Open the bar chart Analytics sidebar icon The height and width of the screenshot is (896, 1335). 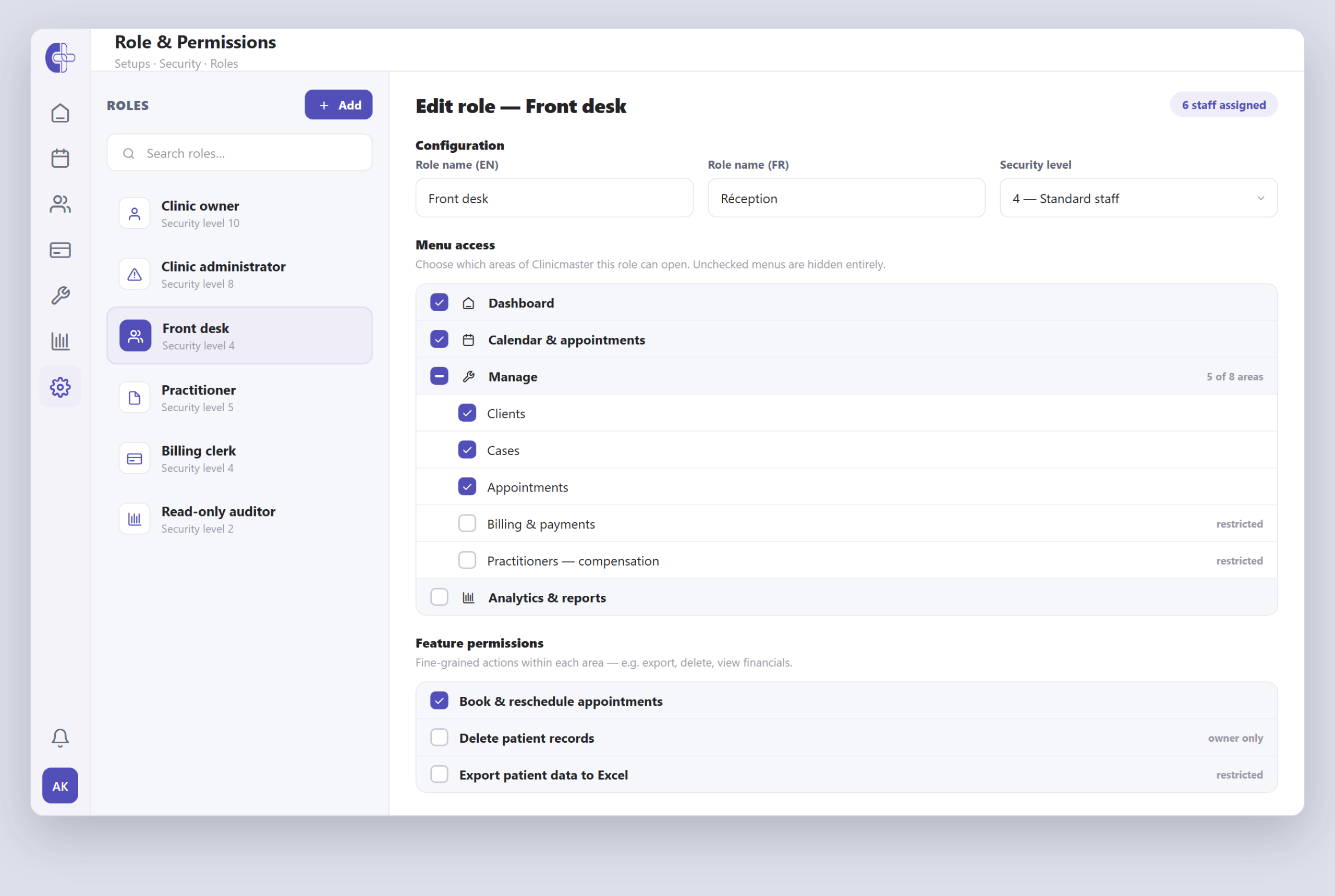click(60, 341)
